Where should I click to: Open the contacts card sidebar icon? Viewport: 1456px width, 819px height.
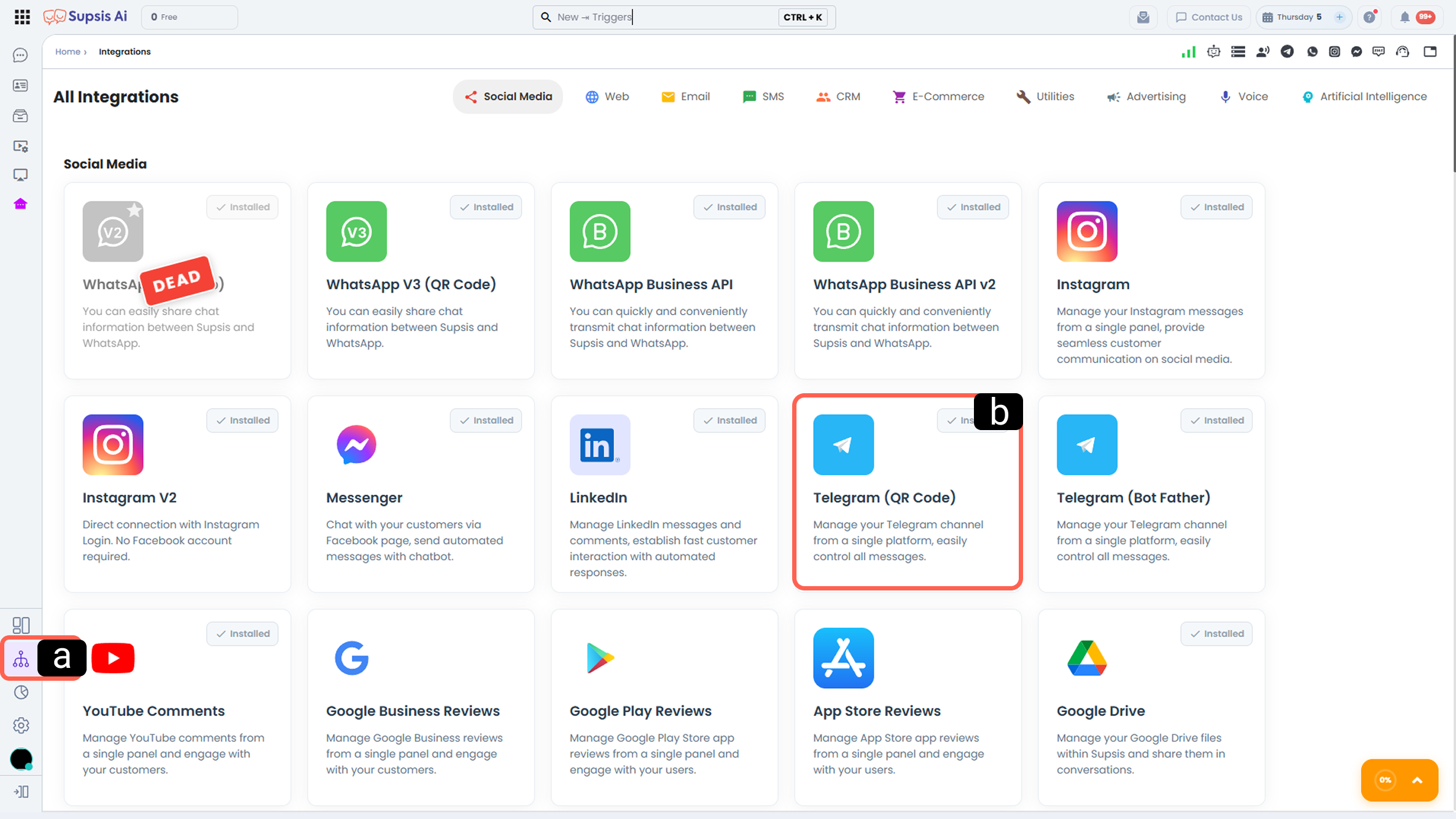[x=20, y=85]
